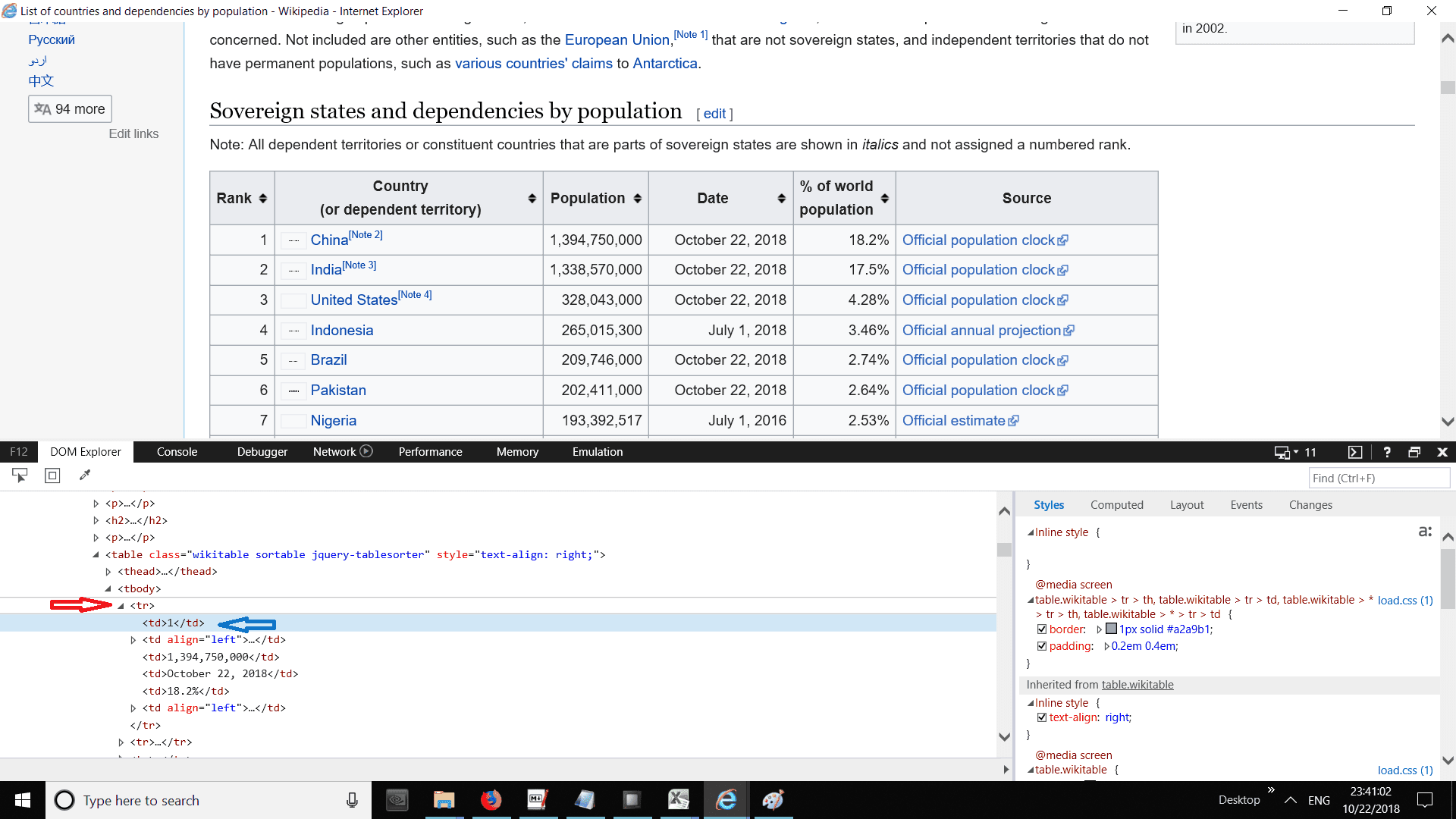Expand the thead element in the DOM tree
Image resolution: width=1456 pixels, height=819 pixels.
tap(108, 571)
